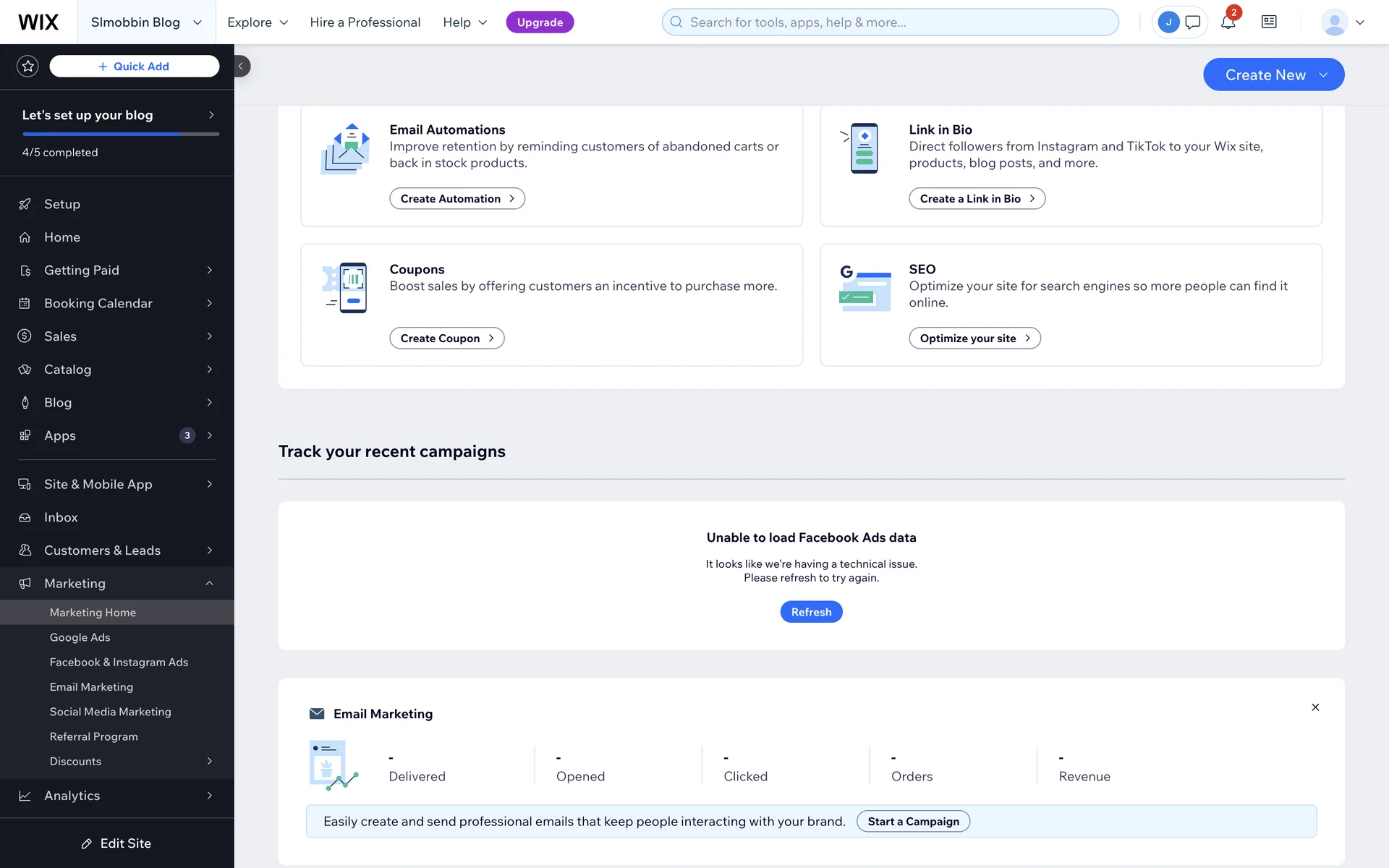Click the favorites star icon in sidebar
Image resolution: width=1389 pixels, height=868 pixels.
click(27, 67)
